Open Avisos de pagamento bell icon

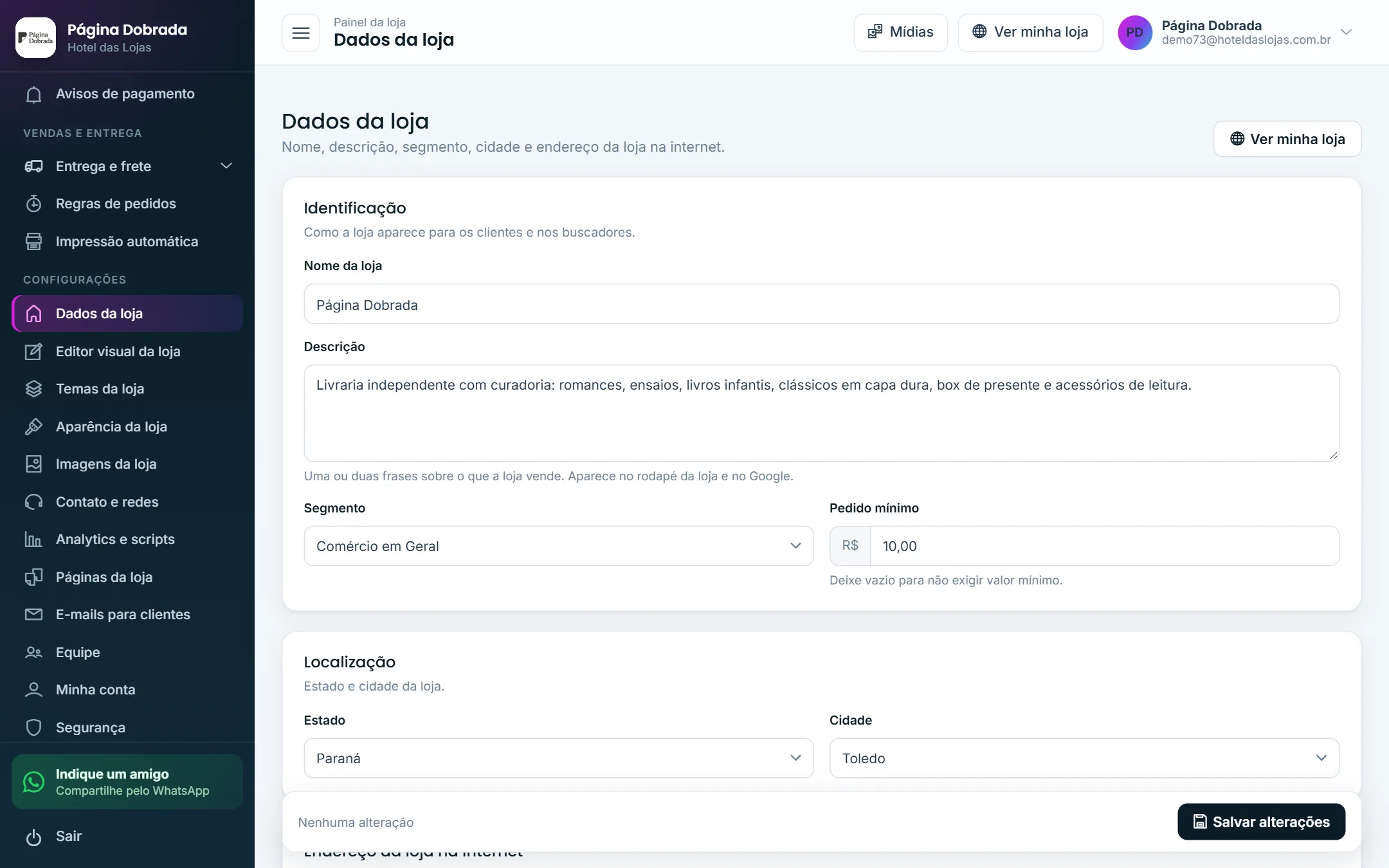33,94
